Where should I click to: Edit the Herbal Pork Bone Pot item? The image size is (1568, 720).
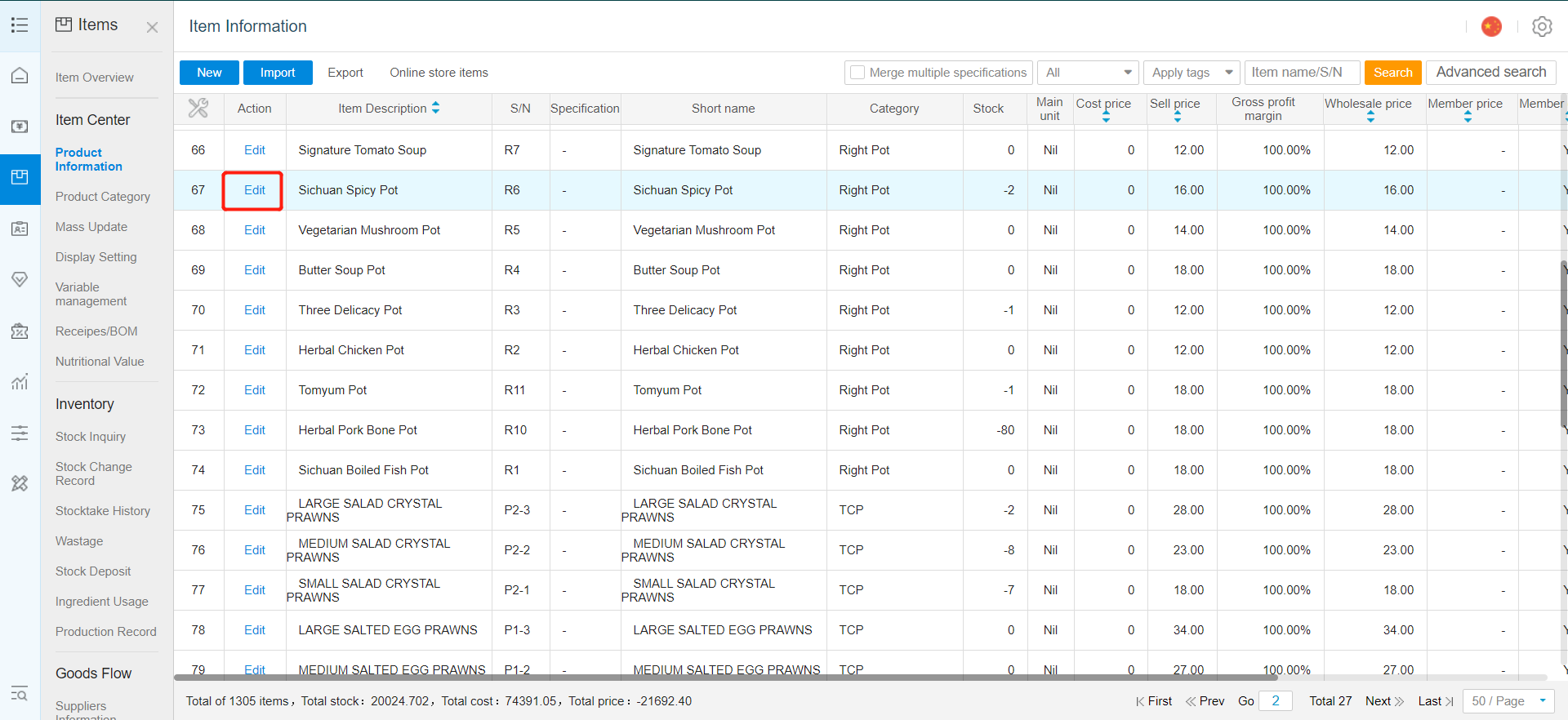[255, 430]
